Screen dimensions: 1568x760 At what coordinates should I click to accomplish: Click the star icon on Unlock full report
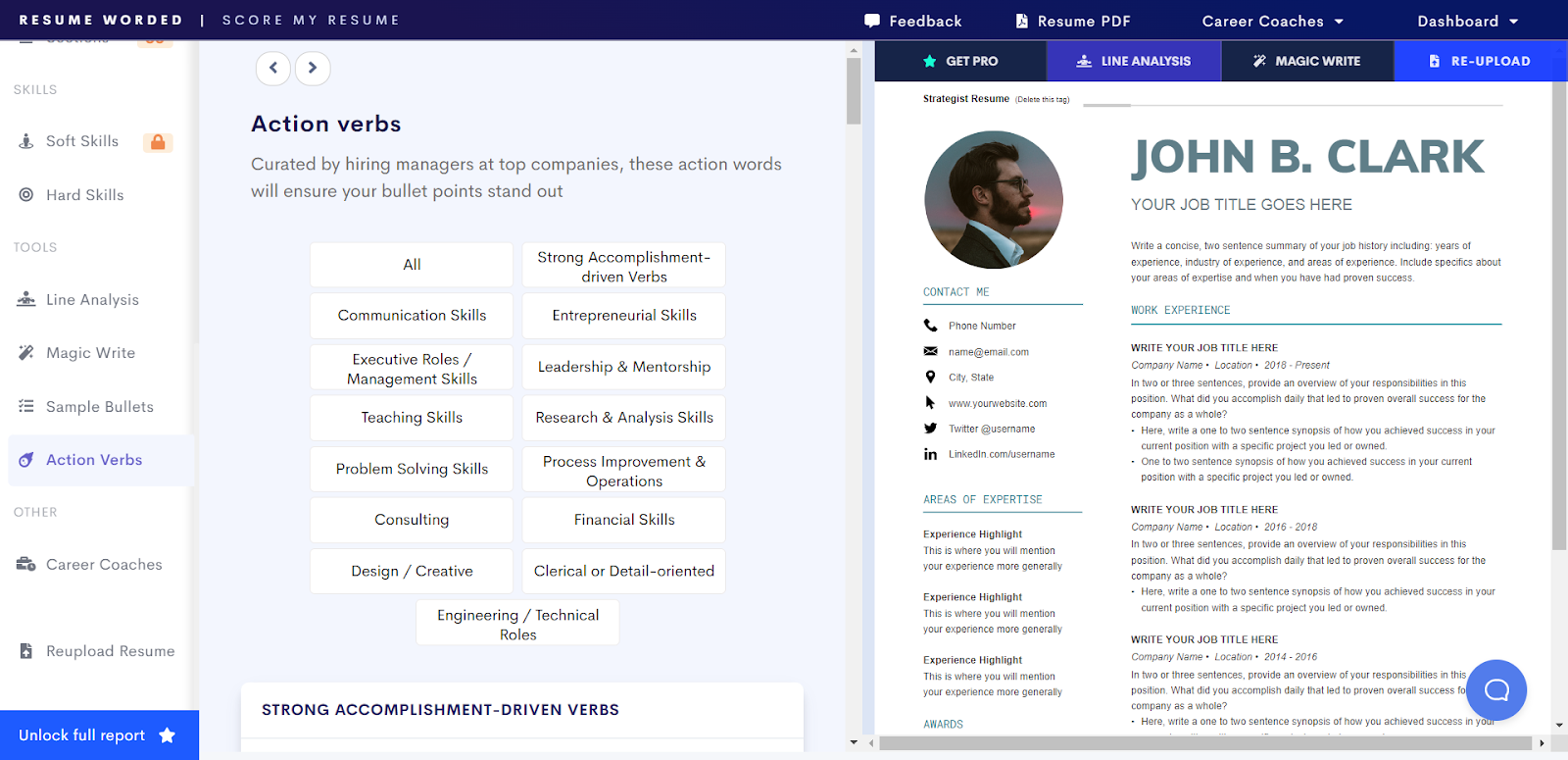click(168, 735)
